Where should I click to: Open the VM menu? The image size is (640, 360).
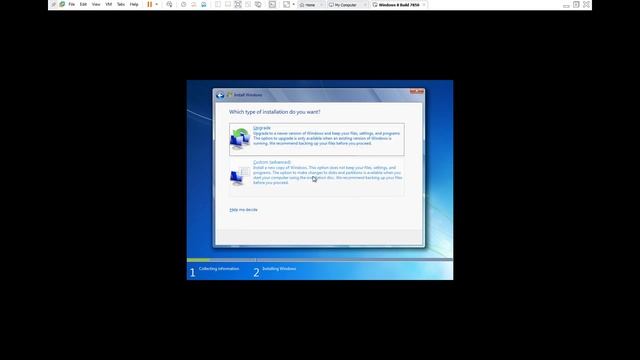click(109, 4)
